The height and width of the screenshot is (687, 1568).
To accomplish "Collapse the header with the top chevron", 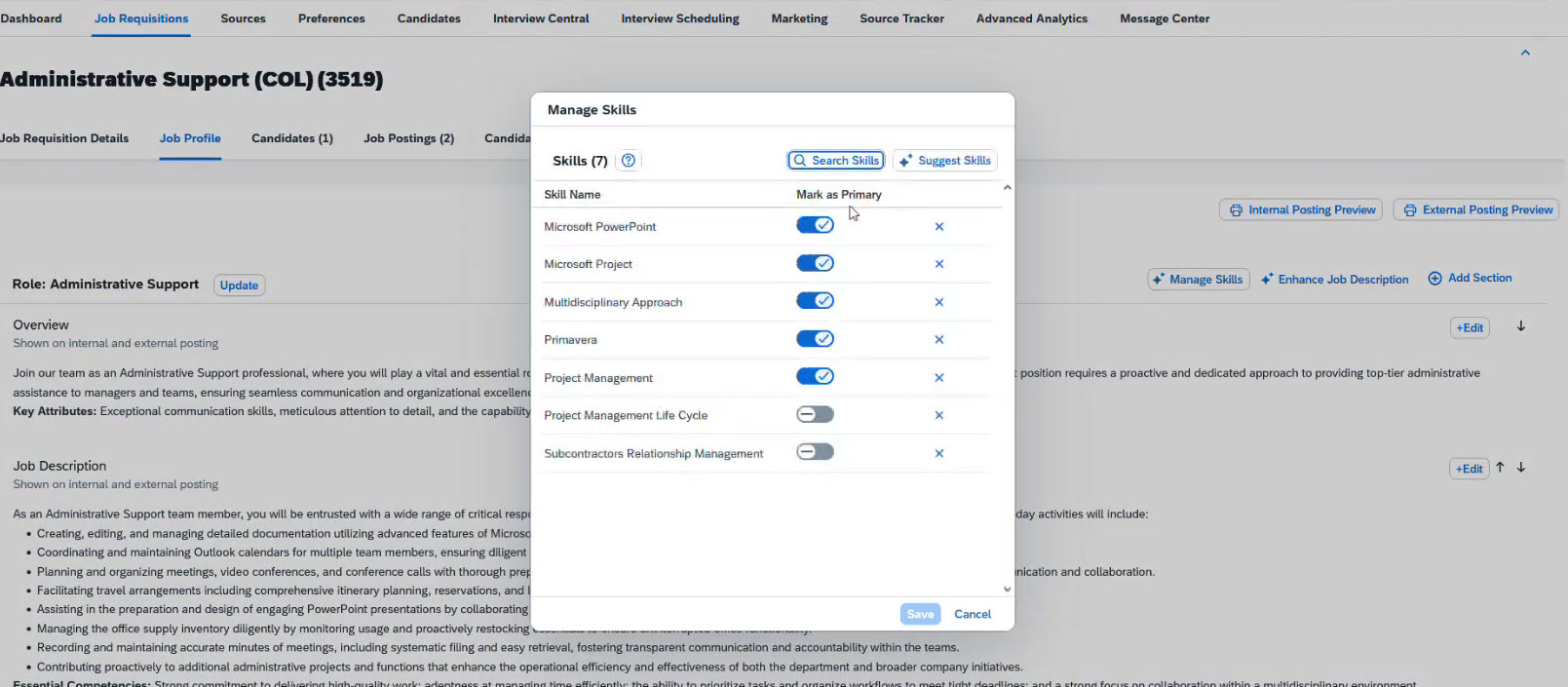I will click(x=1525, y=53).
